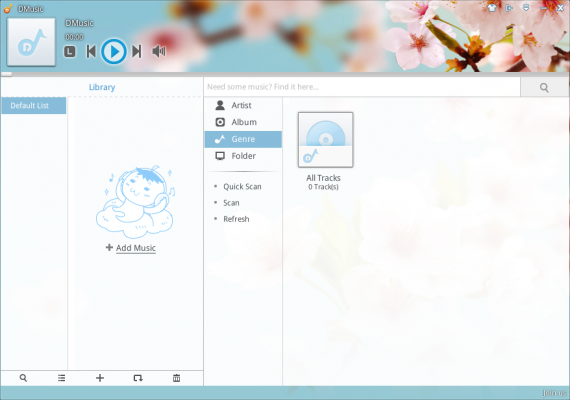
Task: Click the DMusic song title text
Action: (x=79, y=23)
